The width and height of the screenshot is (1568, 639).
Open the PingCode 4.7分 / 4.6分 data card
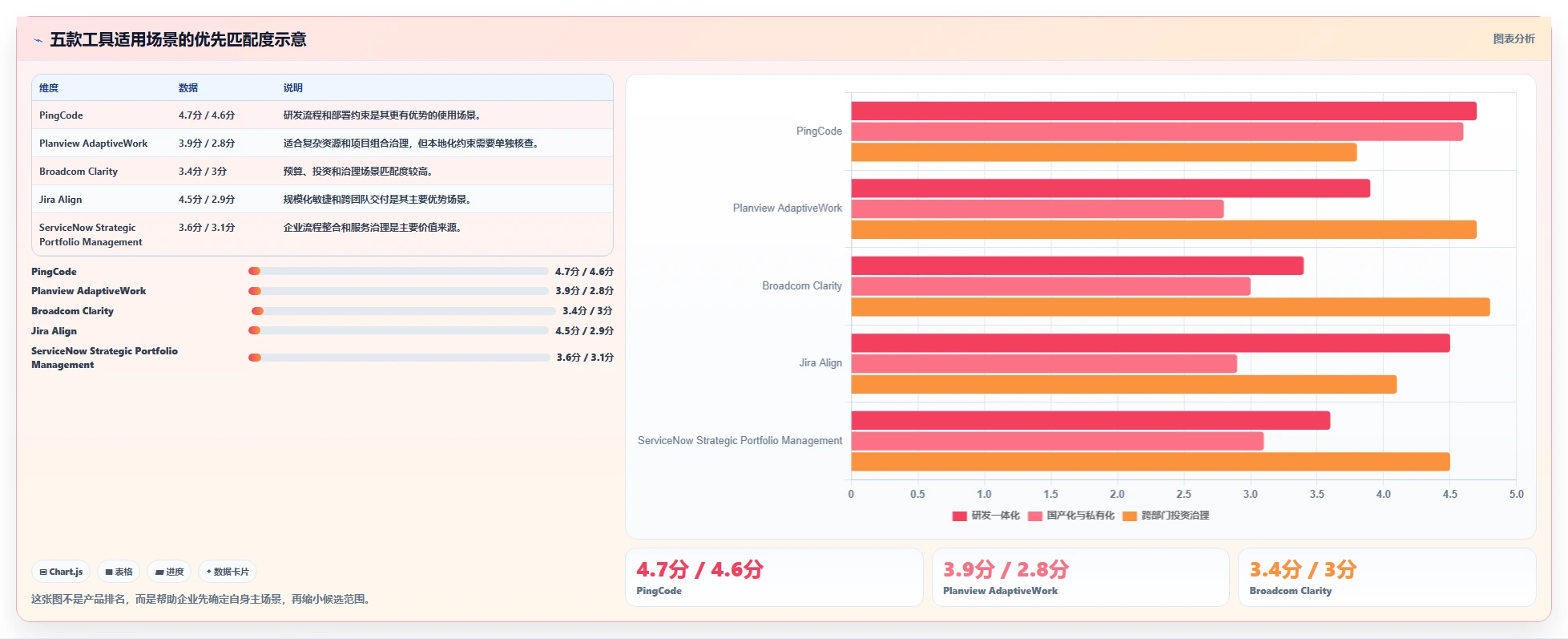click(x=774, y=577)
